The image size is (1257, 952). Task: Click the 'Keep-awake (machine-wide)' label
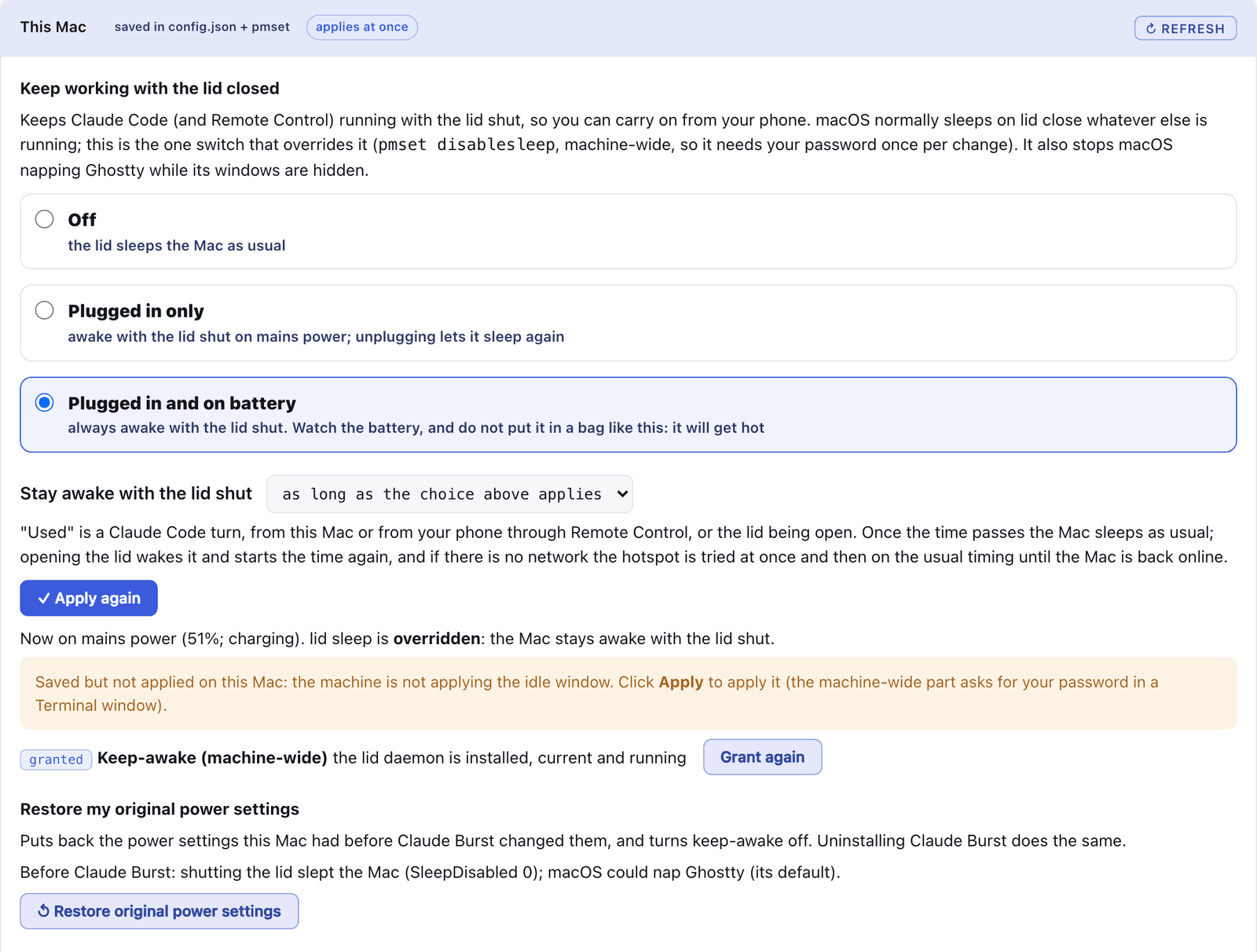point(212,758)
